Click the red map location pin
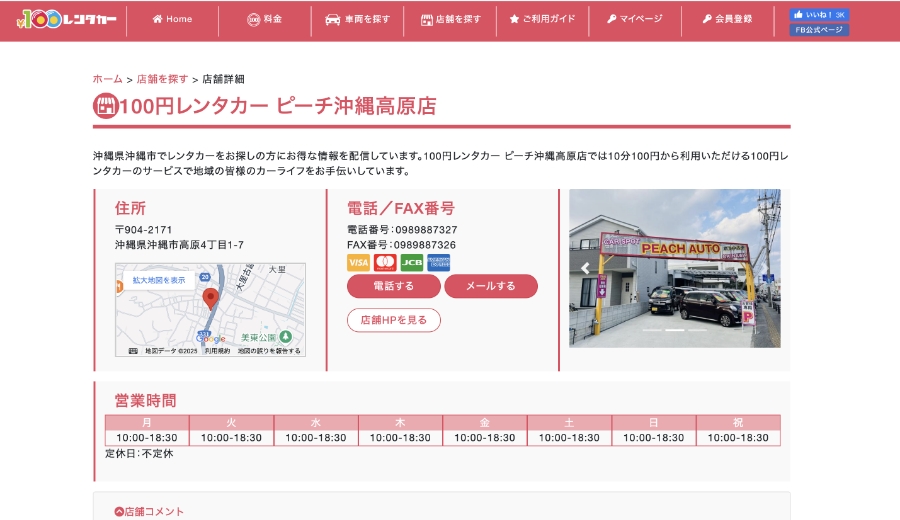900x520 pixels. 211,298
